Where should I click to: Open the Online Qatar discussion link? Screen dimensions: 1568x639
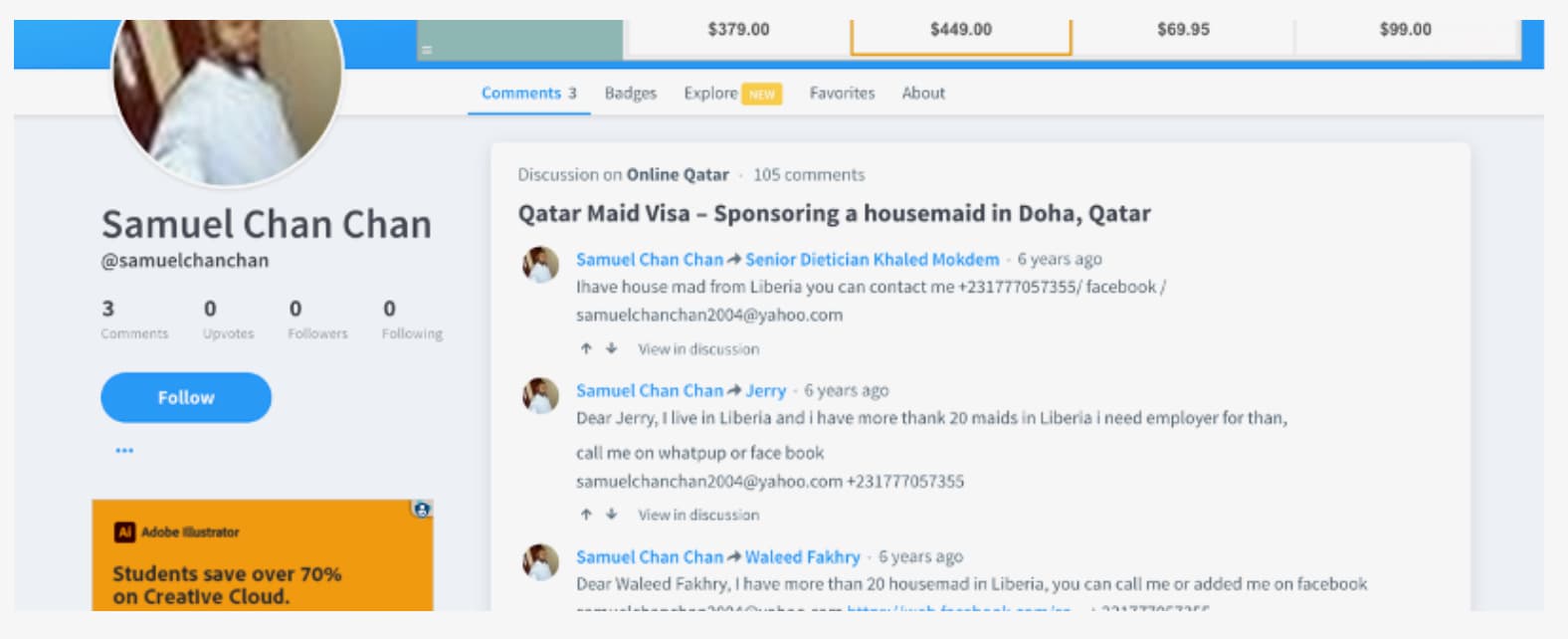677,174
